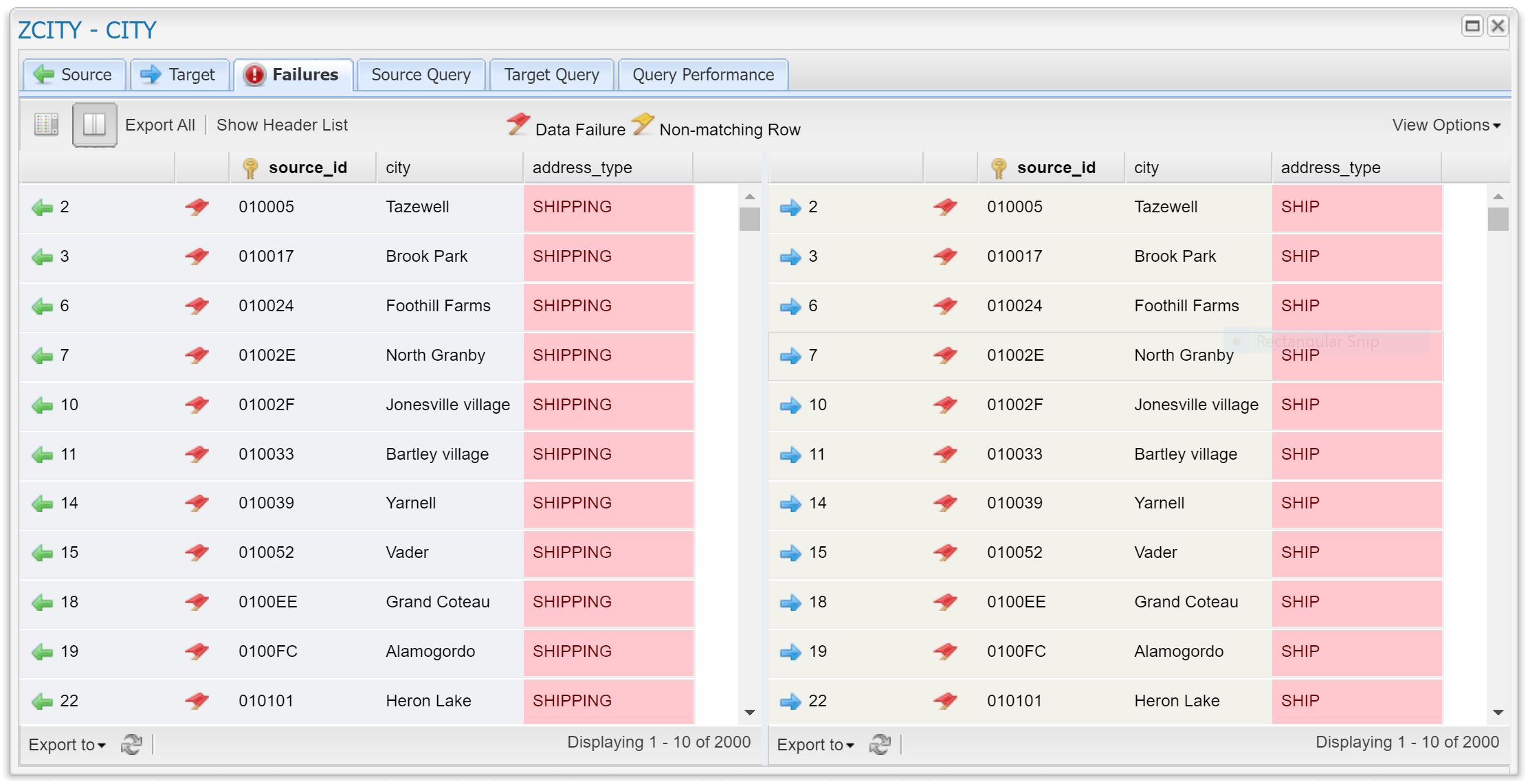The width and height of the screenshot is (1530, 784).
Task: Open the left pane Export to dropdown
Action: pyautogui.click(x=67, y=745)
